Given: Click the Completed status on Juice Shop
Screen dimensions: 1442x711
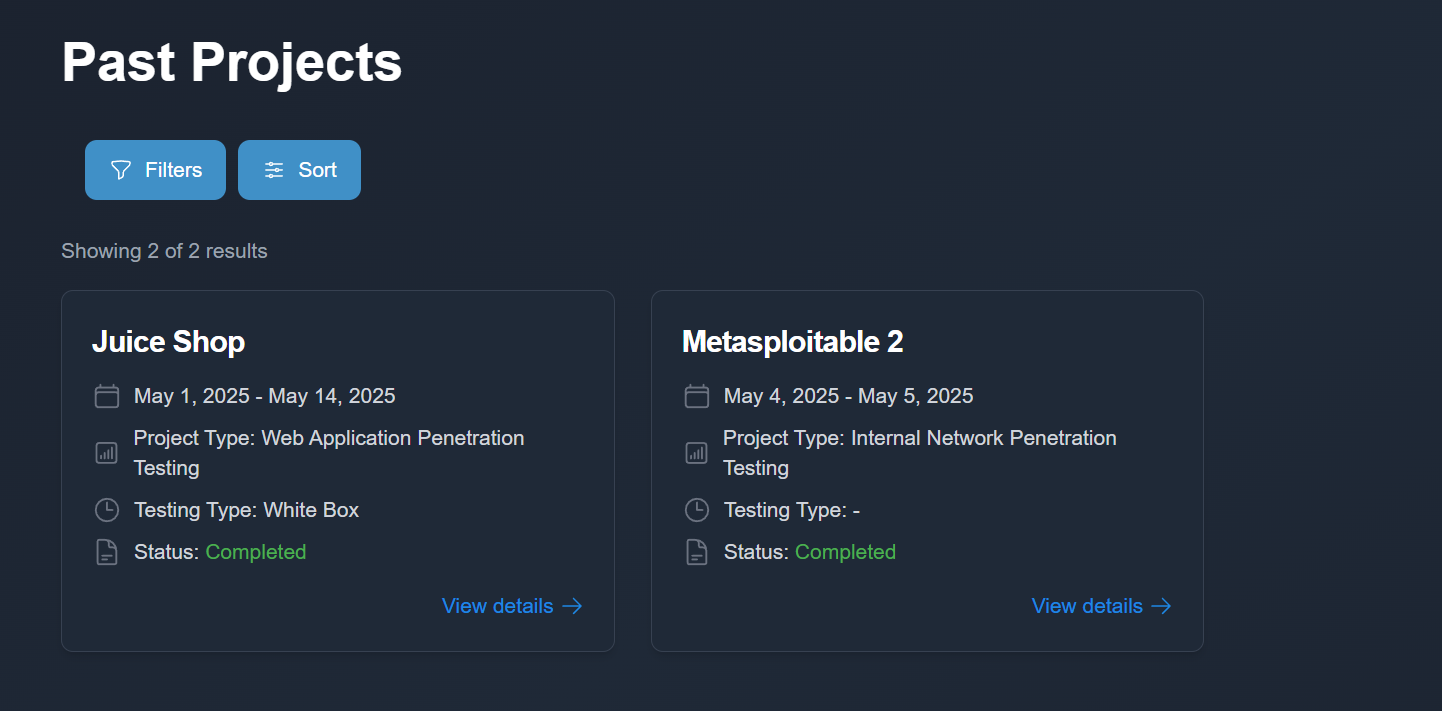Looking at the screenshot, I should pyautogui.click(x=256, y=552).
